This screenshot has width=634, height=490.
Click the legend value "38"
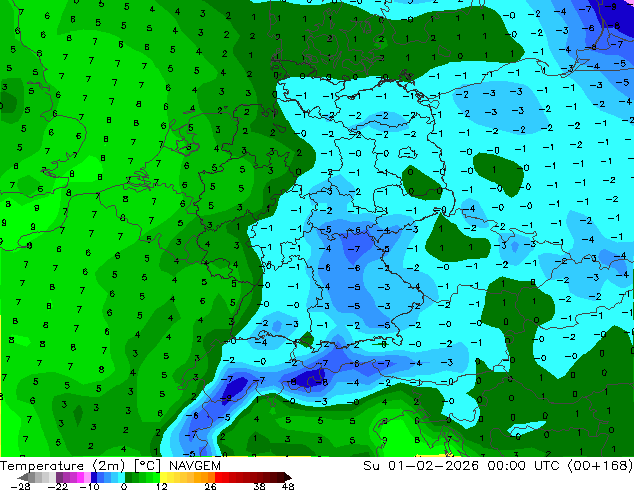point(259,486)
